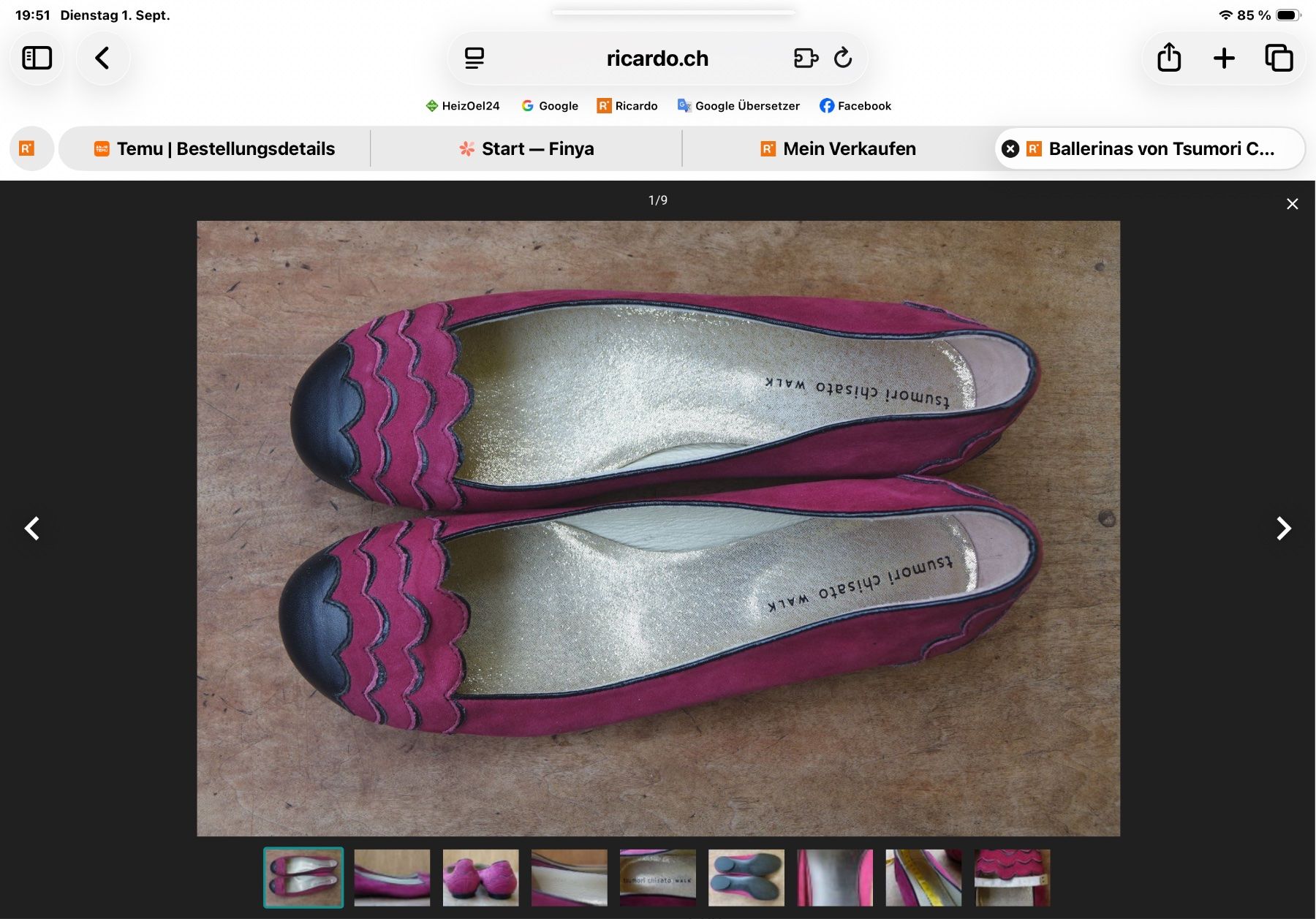Select the pinned Ricardo tab
Viewport: 1316px width, 919px height.
[31, 149]
